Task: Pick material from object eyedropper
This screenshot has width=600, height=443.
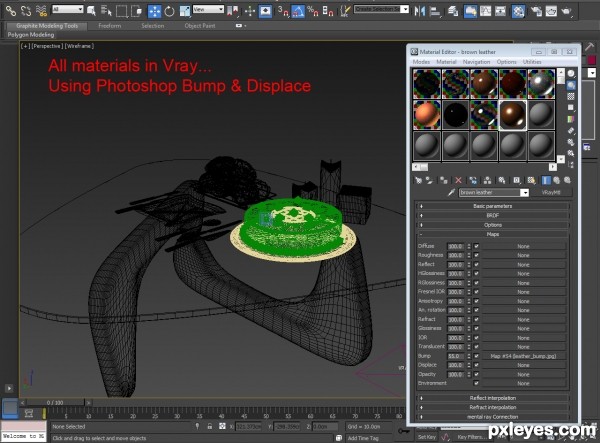Action: point(452,192)
